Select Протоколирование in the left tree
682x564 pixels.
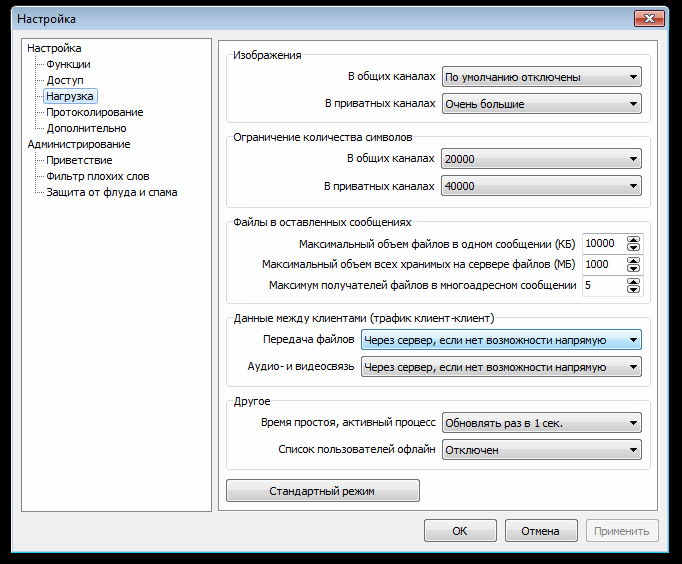point(94,112)
